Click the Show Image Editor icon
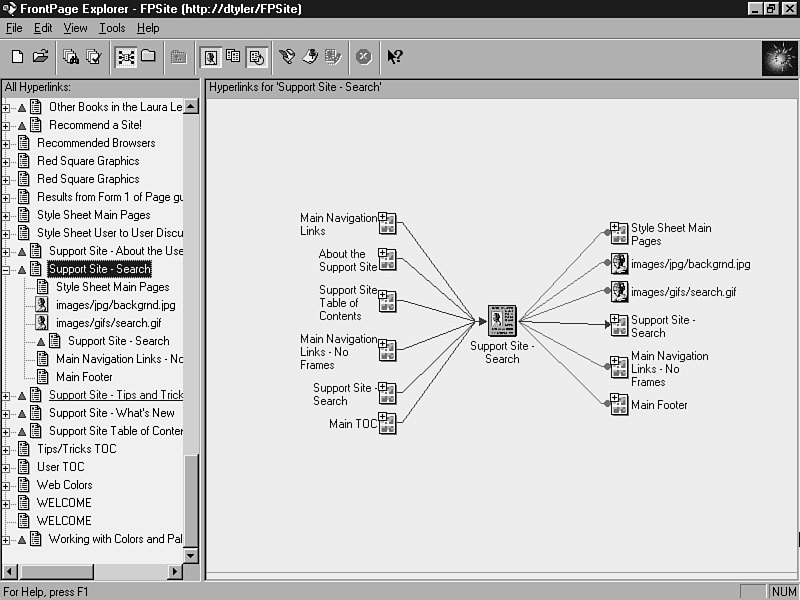The width and height of the screenshot is (800, 600). (333, 57)
